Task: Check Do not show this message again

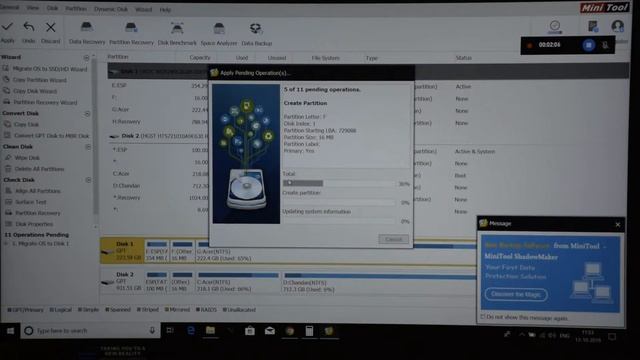Action: tap(483, 317)
